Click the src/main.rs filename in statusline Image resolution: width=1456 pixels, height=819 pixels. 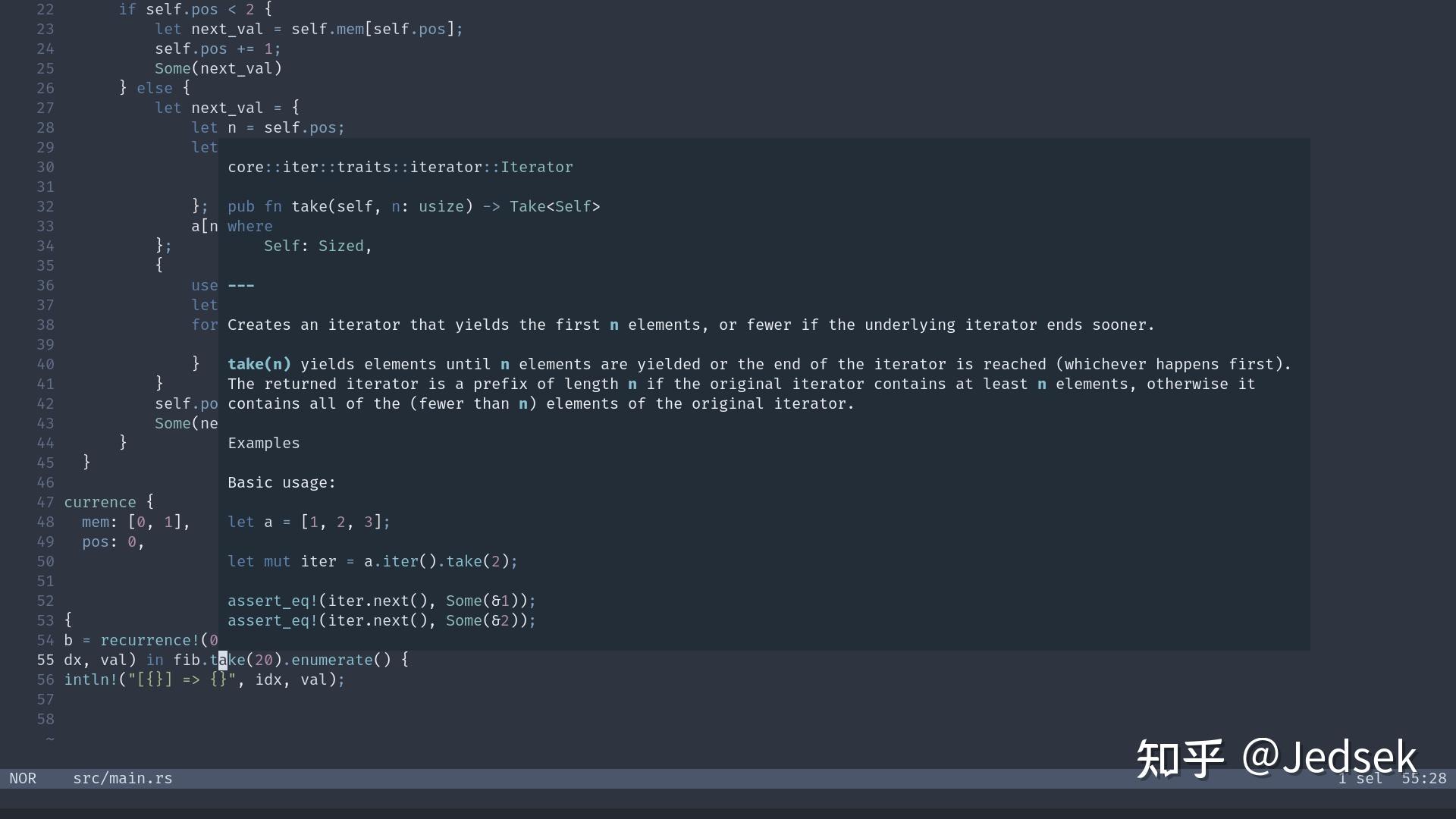(x=122, y=779)
